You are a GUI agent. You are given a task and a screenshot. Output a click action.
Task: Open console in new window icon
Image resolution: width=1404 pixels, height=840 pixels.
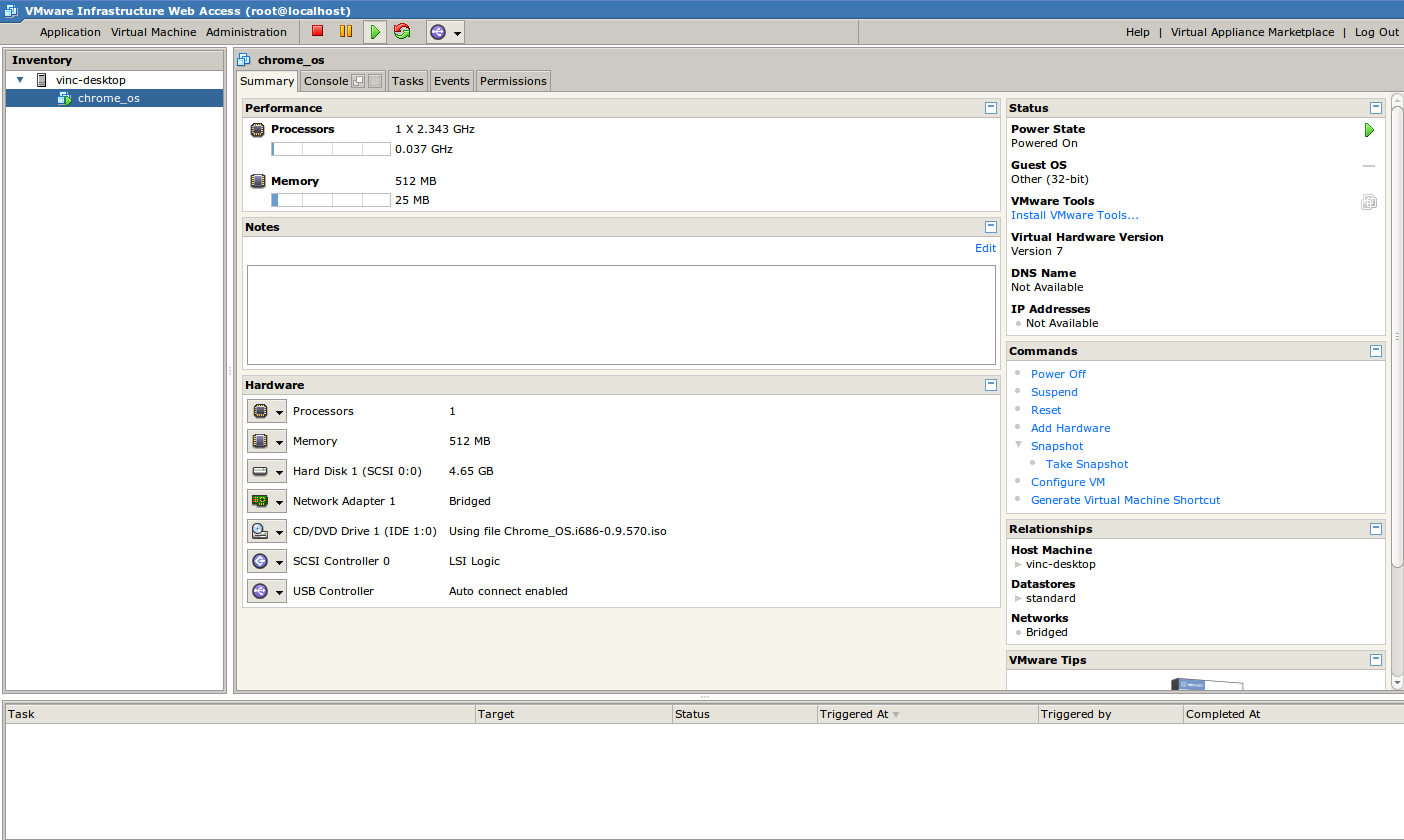tap(358, 81)
